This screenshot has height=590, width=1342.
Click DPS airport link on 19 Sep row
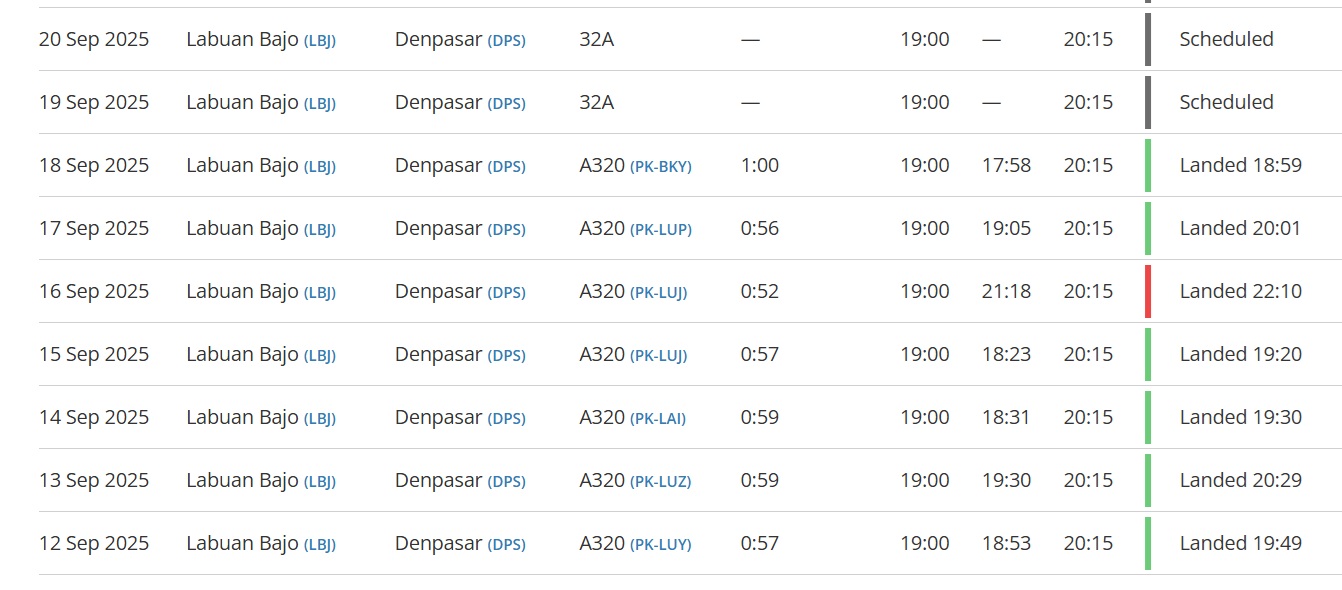[x=506, y=104]
